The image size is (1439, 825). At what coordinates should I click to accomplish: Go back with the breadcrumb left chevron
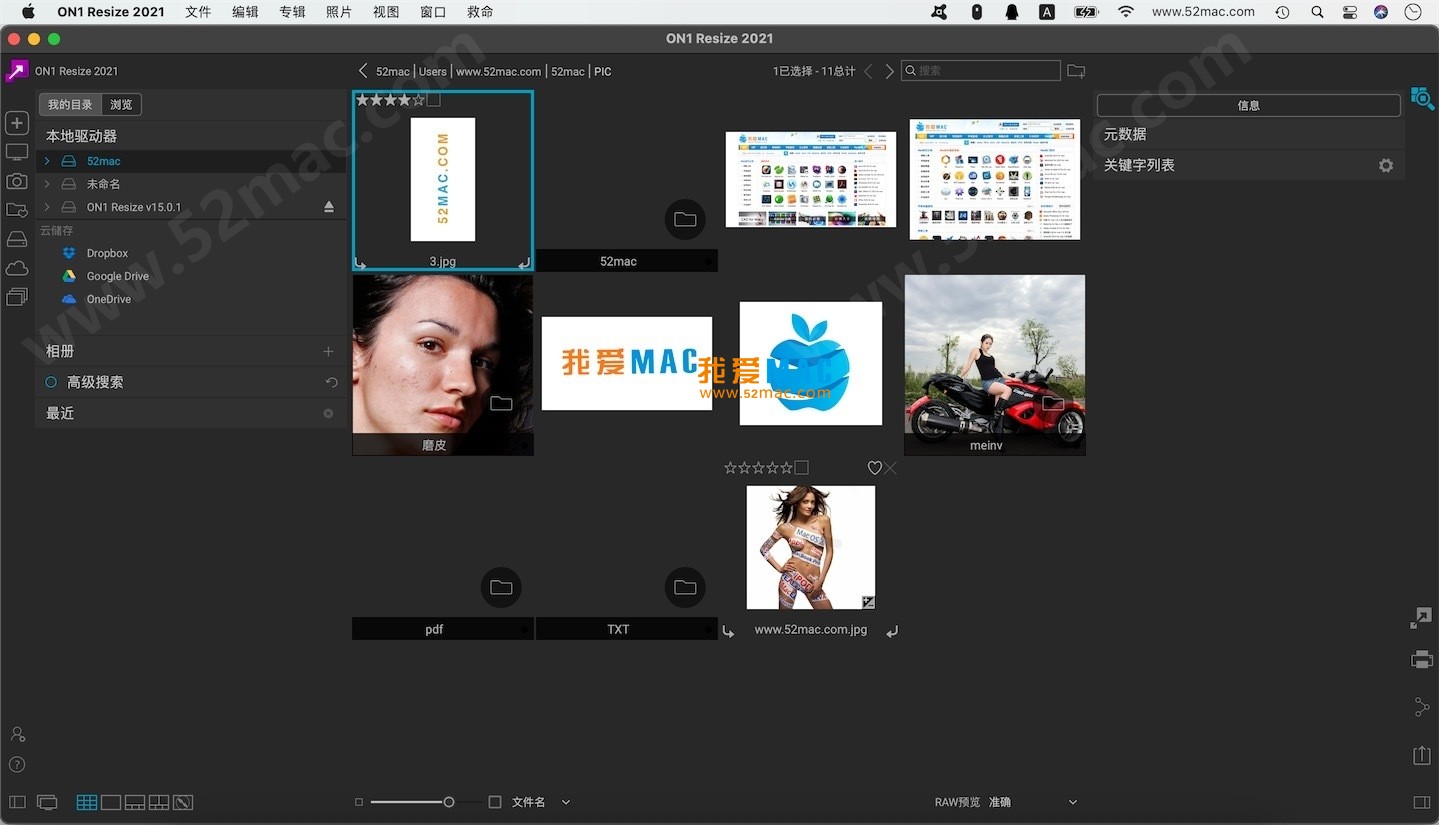(x=363, y=71)
